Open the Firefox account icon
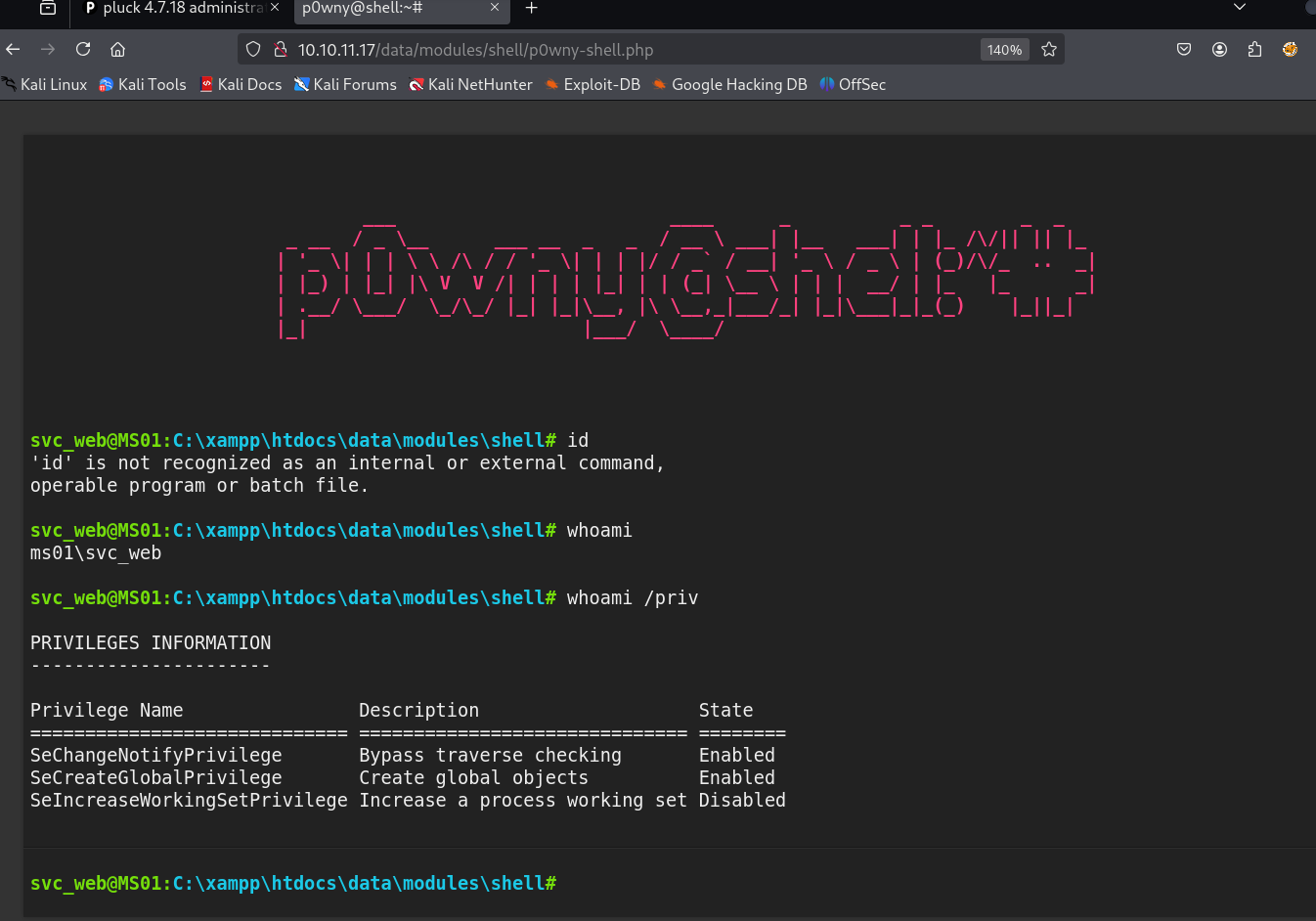This screenshot has height=921, width=1316. click(x=1219, y=49)
